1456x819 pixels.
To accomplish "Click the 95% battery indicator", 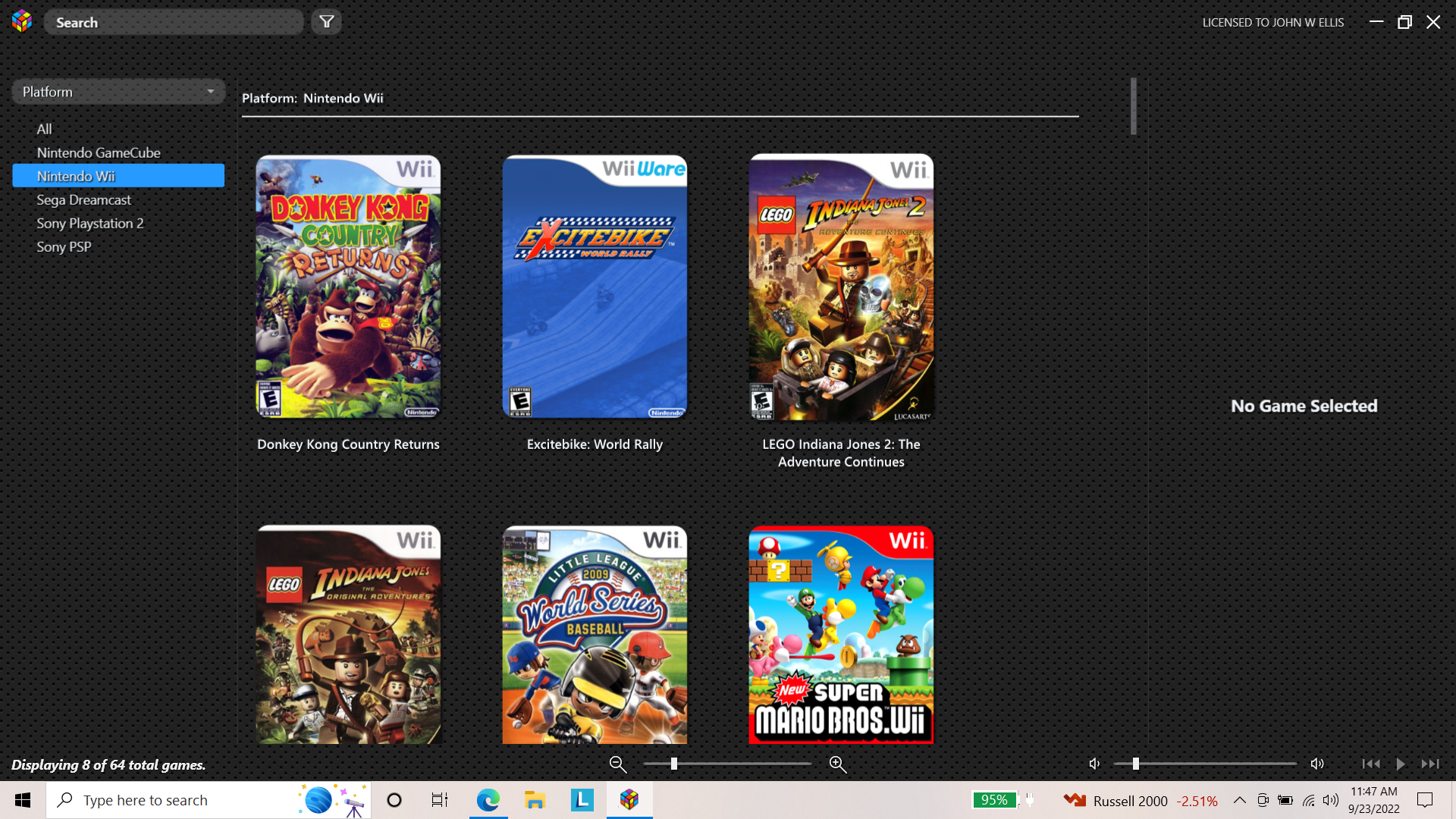I will (994, 800).
